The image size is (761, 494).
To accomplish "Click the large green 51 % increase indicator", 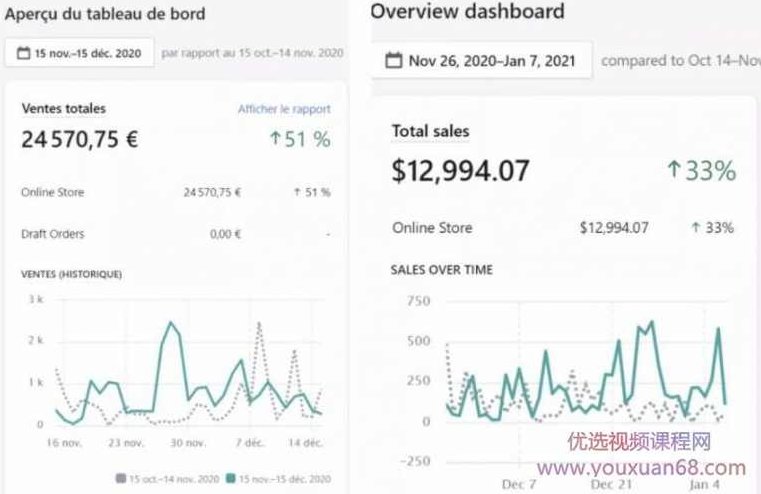I will [300, 139].
